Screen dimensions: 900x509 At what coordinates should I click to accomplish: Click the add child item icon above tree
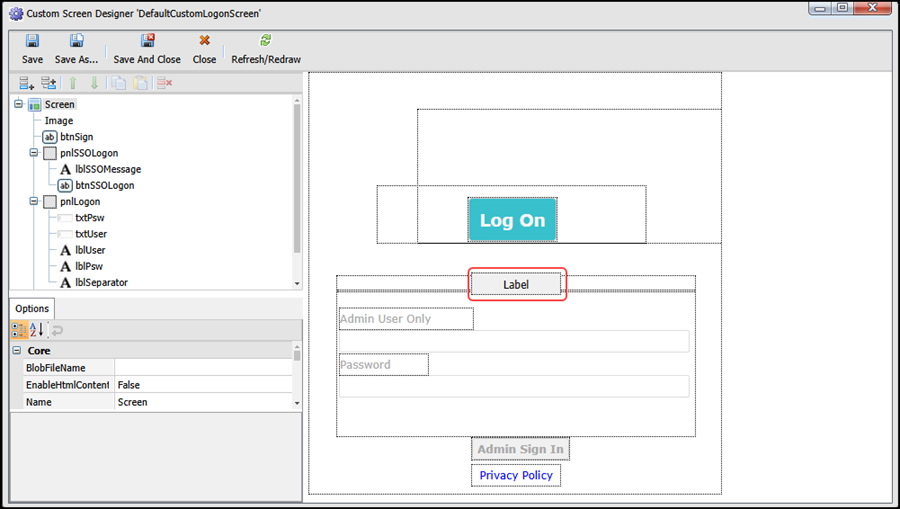[48, 84]
